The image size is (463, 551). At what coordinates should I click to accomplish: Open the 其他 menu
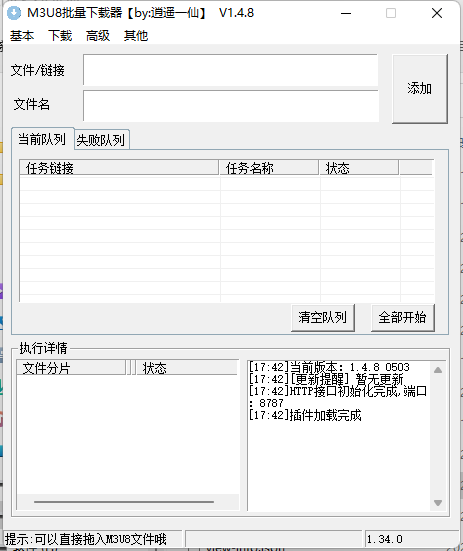(x=136, y=36)
